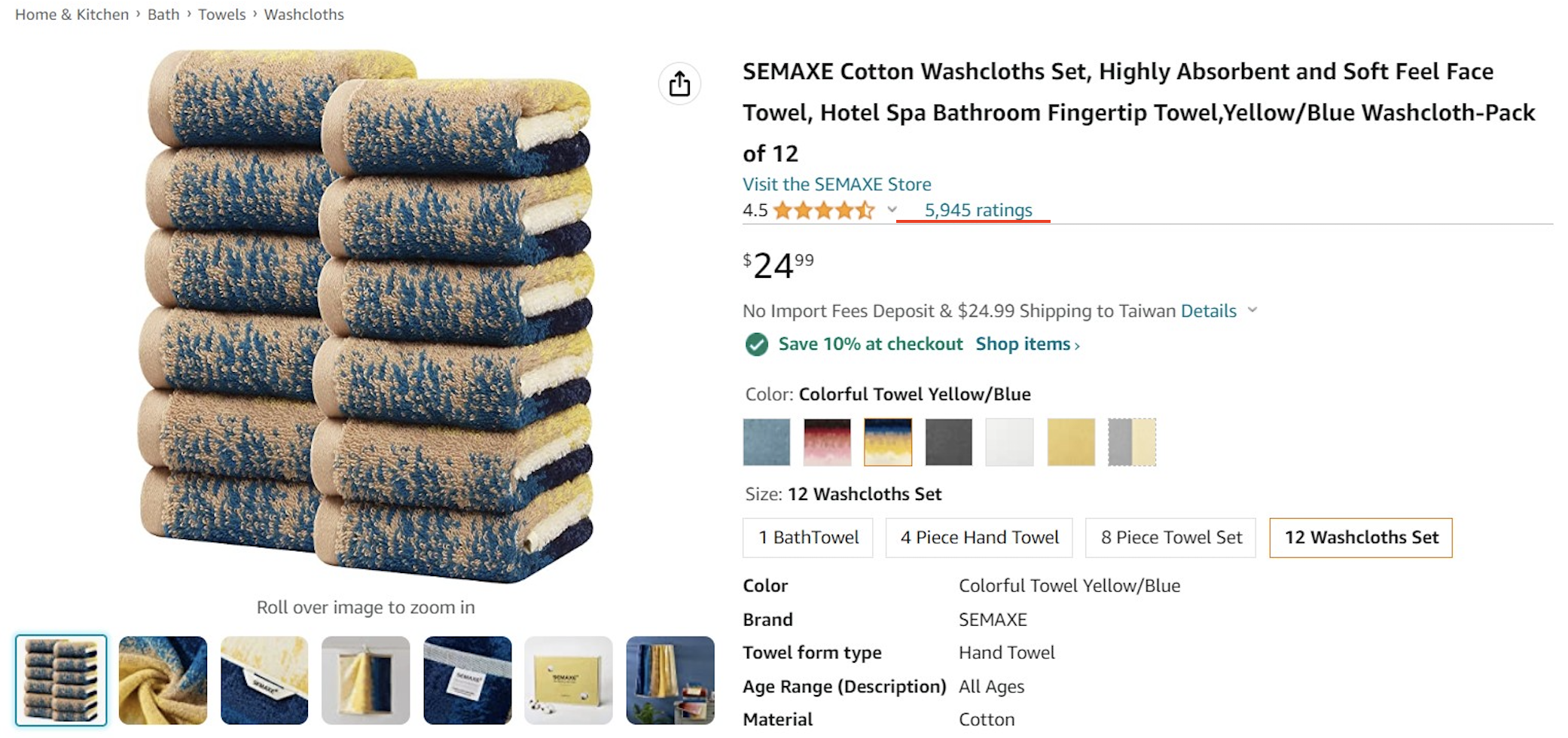1568x738 pixels.
Task: Visit the SEMAXE Store link
Action: (836, 184)
